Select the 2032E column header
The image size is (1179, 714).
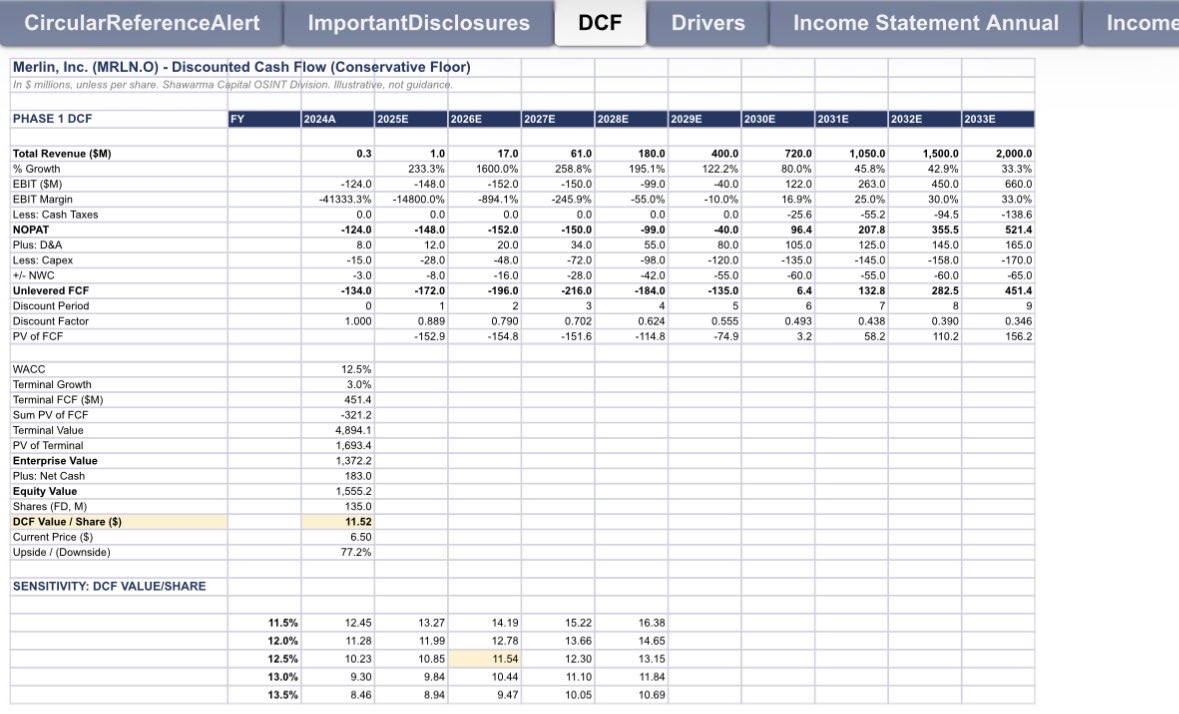[925, 119]
